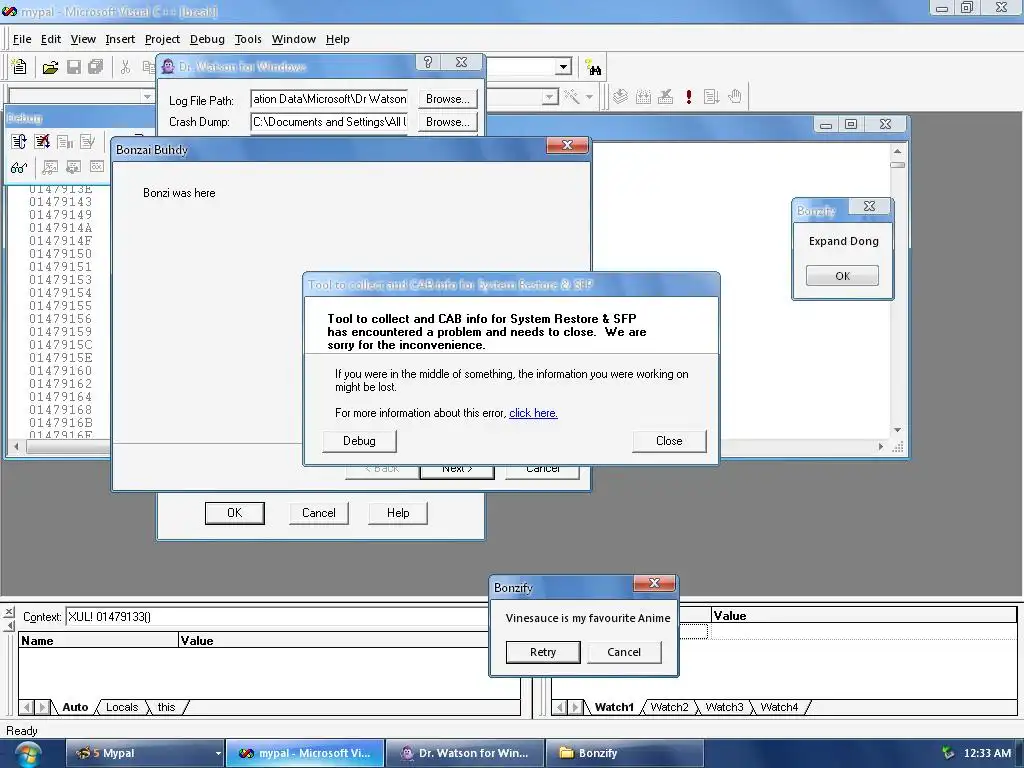Click the Dr. Watson title bar help question mark
Screen dimensions: 1024x768
[428, 62]
